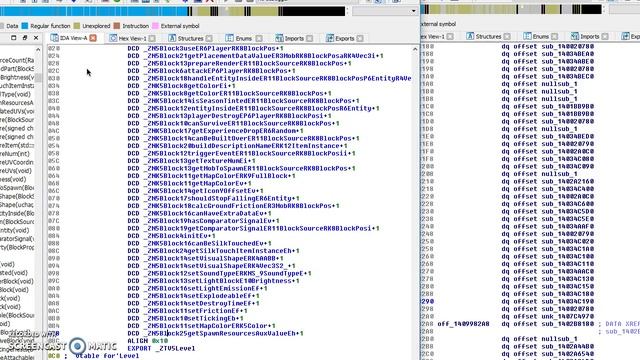This screenshot has height=360, width=640.
Task: Click the functions list scrollbar up arrow
Action: click(38, 50)
